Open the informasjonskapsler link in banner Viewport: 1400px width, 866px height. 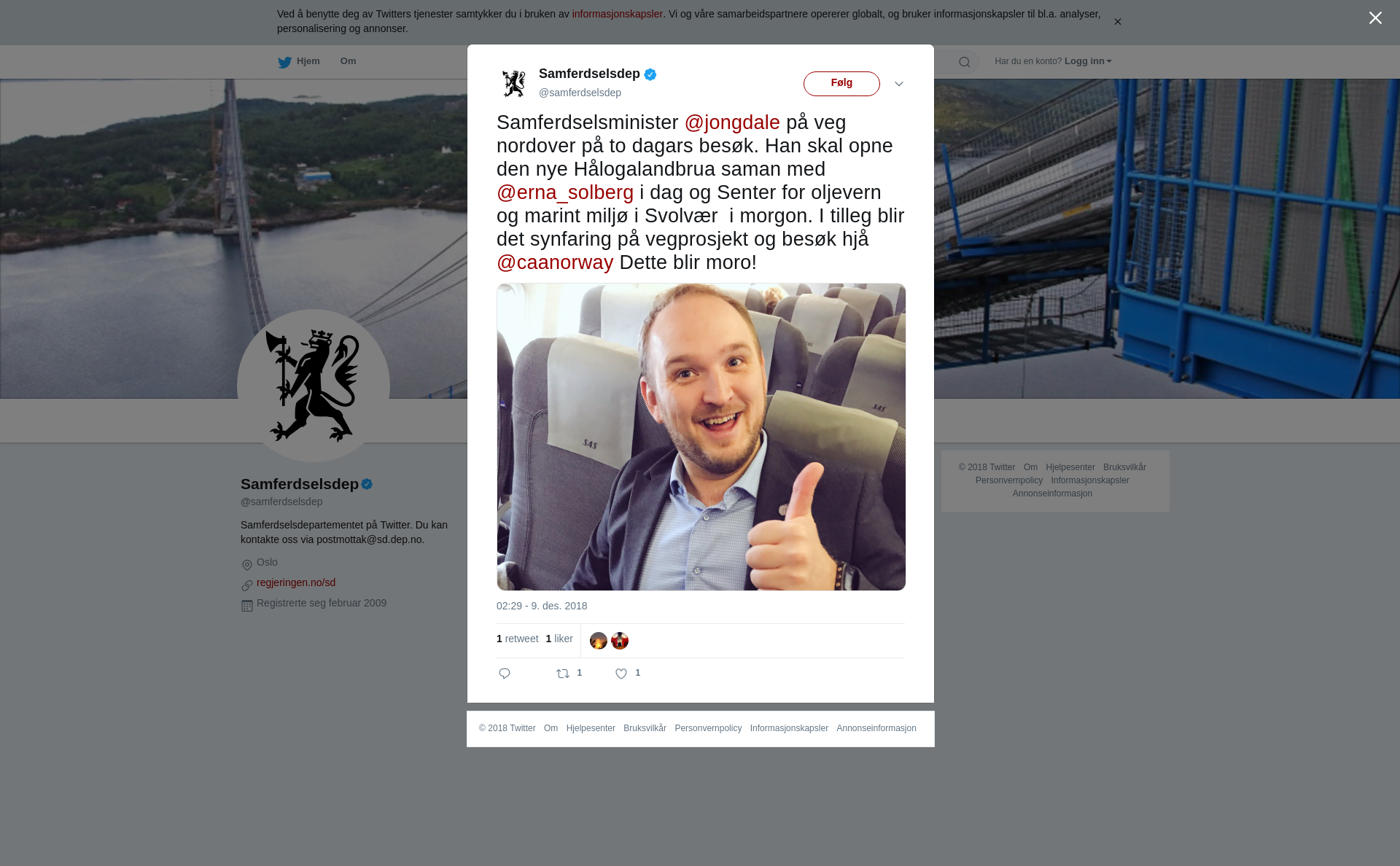click(x=617, y=14)
